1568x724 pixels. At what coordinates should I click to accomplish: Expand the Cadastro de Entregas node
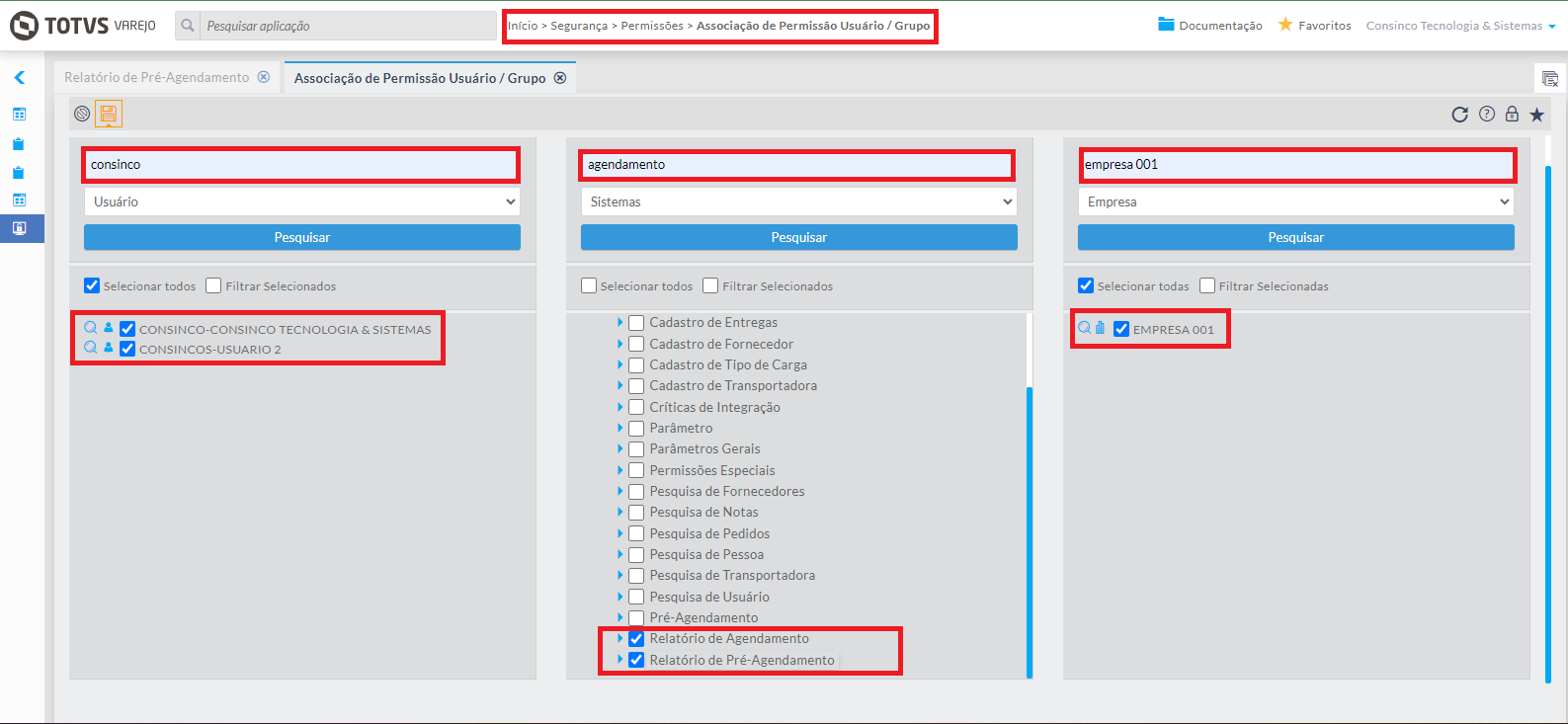(x=619, y=322)
